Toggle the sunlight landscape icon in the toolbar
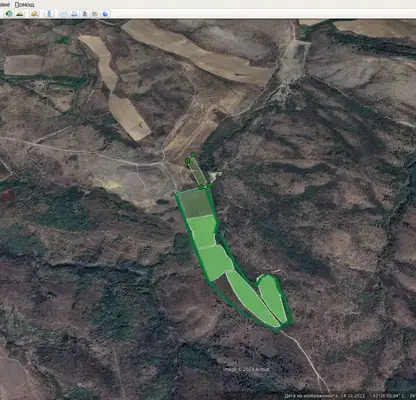 (20, 14)
